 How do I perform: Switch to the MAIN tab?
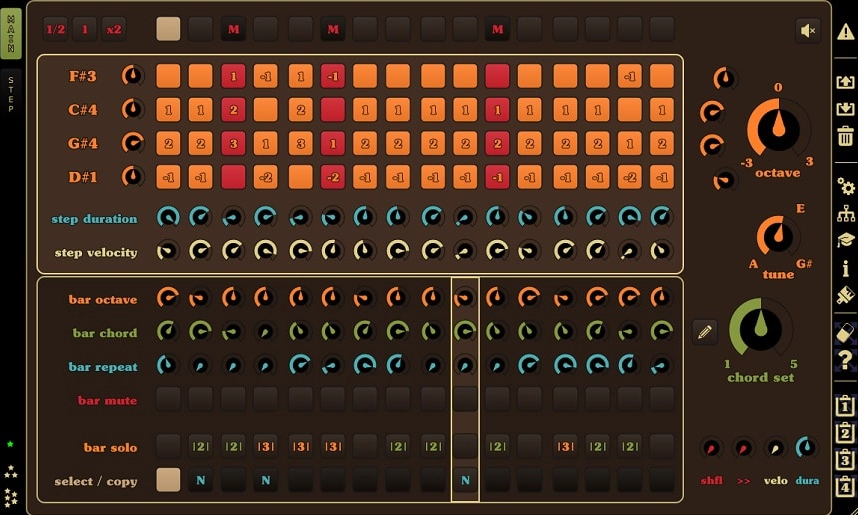pos(11,34)
